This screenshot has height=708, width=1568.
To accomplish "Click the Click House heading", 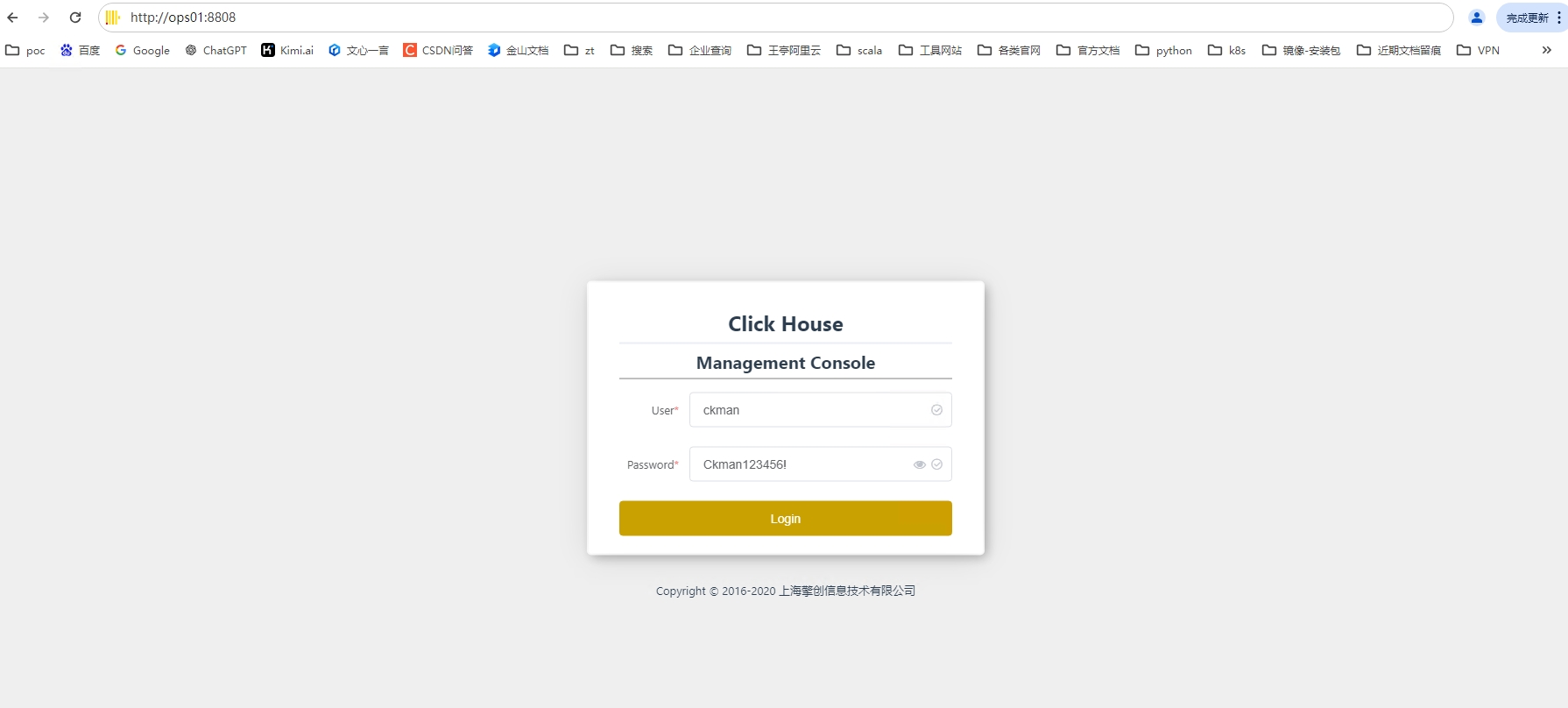I will [785, 324].
